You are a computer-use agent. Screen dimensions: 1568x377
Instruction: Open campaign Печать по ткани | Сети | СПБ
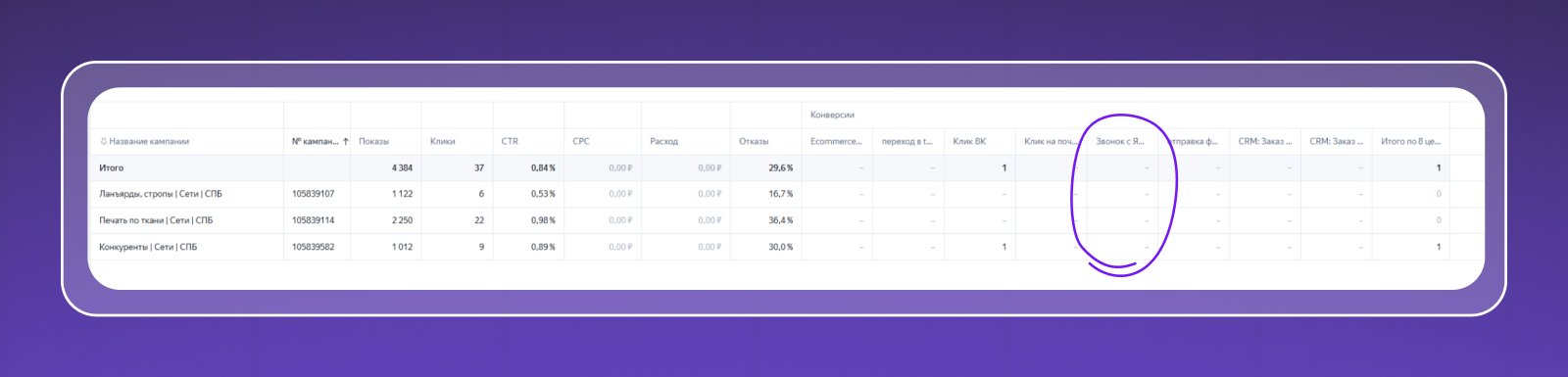coord(156,220)
